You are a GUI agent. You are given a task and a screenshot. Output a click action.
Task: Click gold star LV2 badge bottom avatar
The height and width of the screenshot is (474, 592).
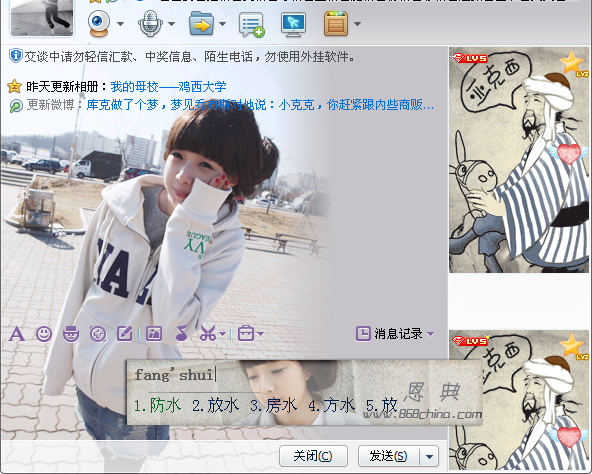[573, 347]
